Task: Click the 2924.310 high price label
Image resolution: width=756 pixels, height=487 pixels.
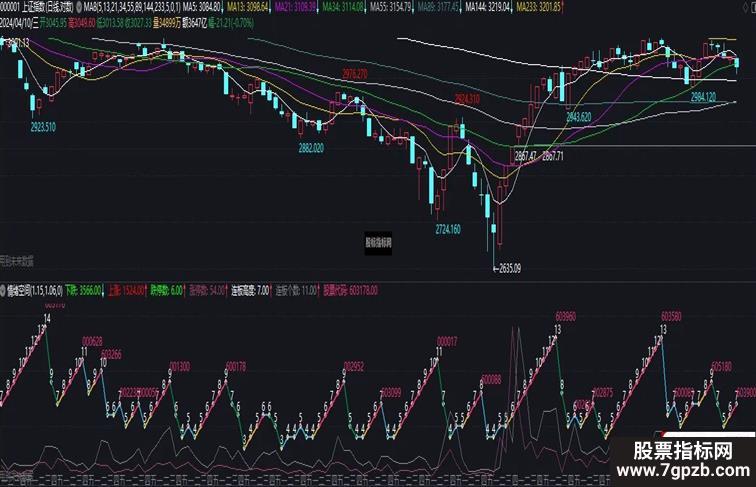Action: click(x=467, y=99)
